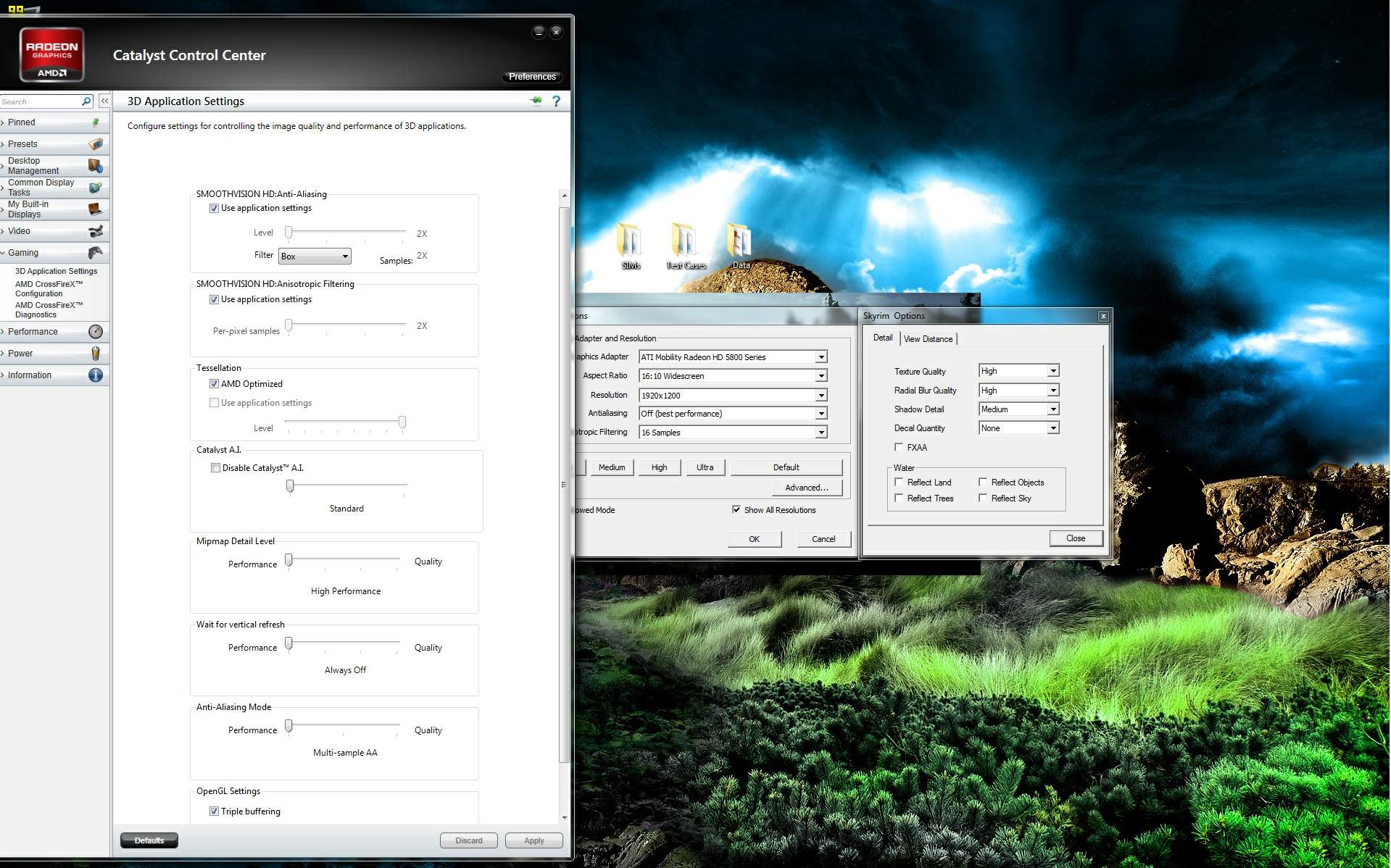Select 3D Application Settings in Gaming menu

pos(56,271)
